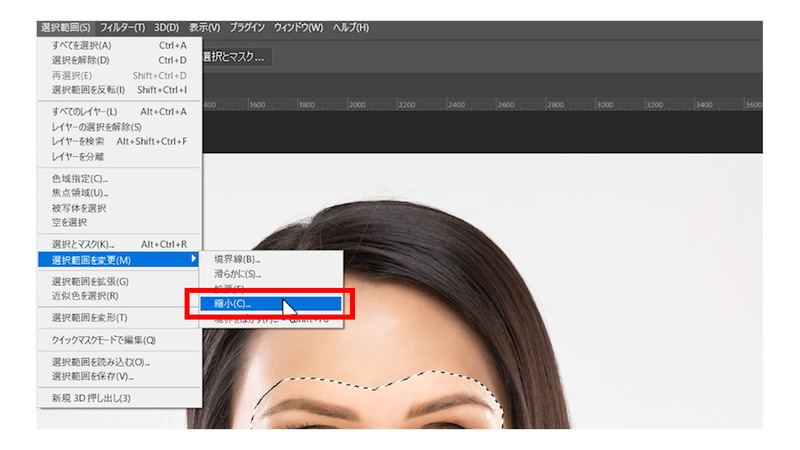Open the ウィンドウ(W) menu
This screenshot has height=450, width=800.
(x=298, y=28)
